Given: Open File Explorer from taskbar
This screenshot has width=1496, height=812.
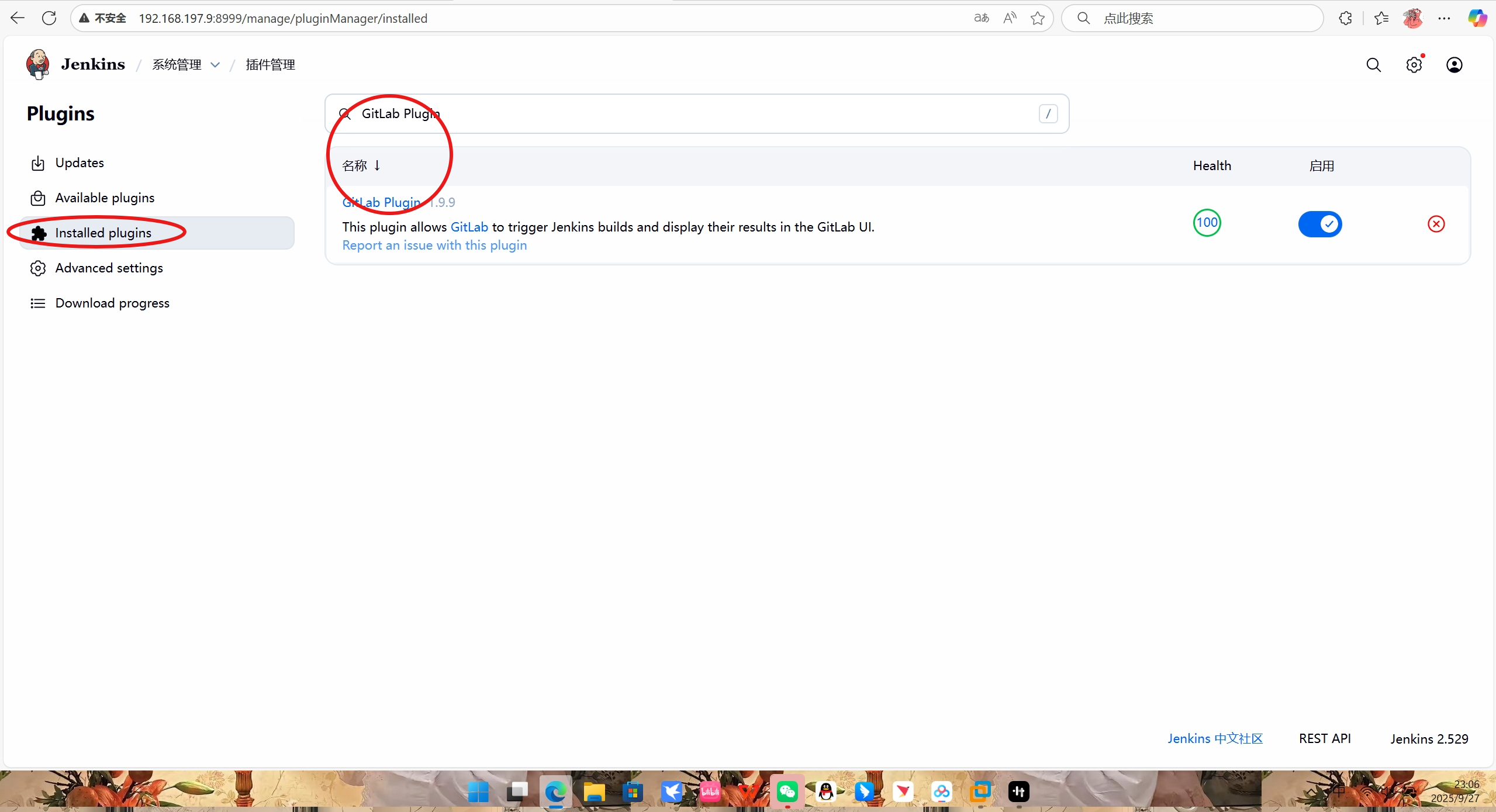Looking at the screenshot, I should coord(594,792).
